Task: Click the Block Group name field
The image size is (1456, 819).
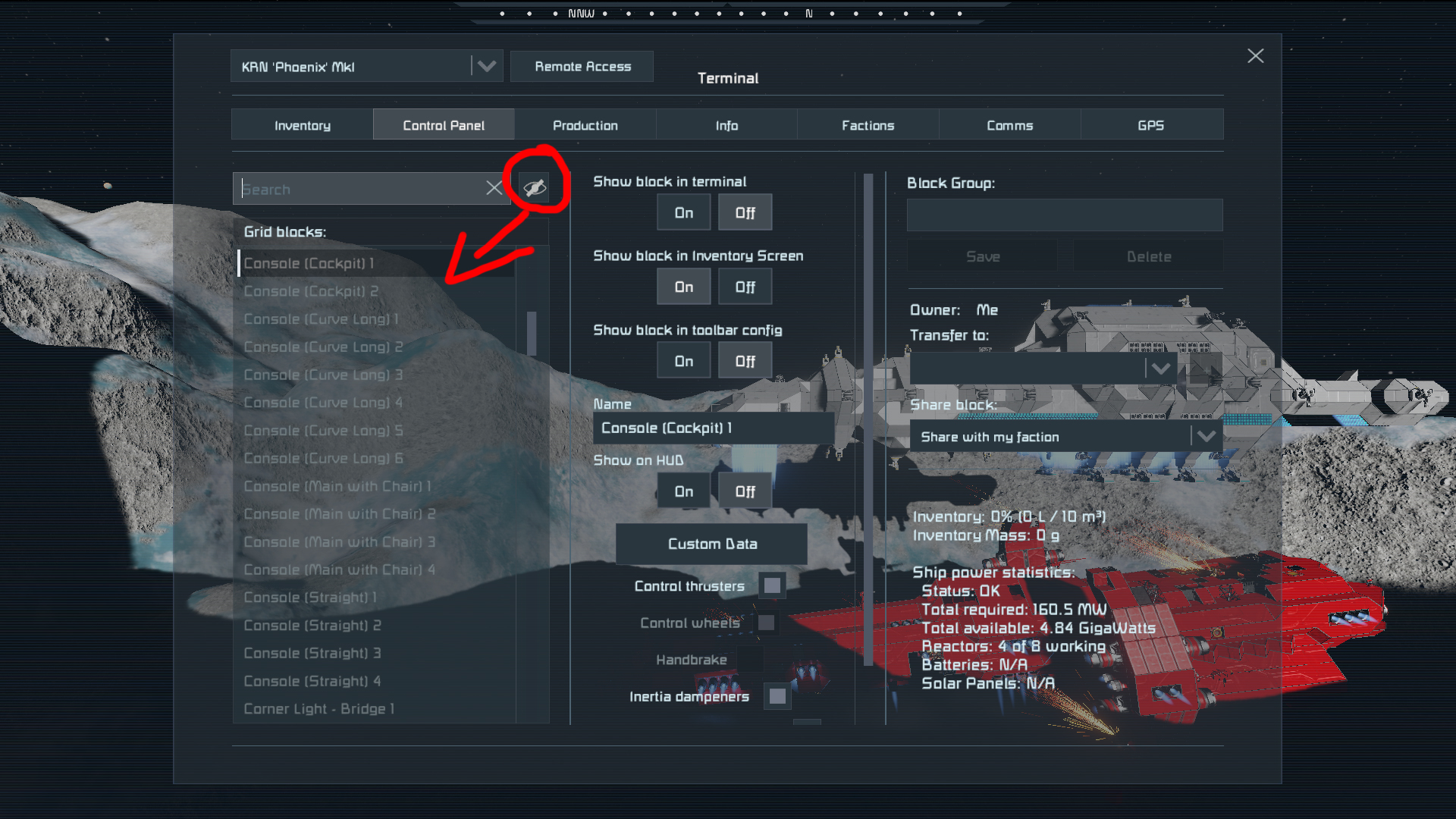Action: (x=1065, y=215)
